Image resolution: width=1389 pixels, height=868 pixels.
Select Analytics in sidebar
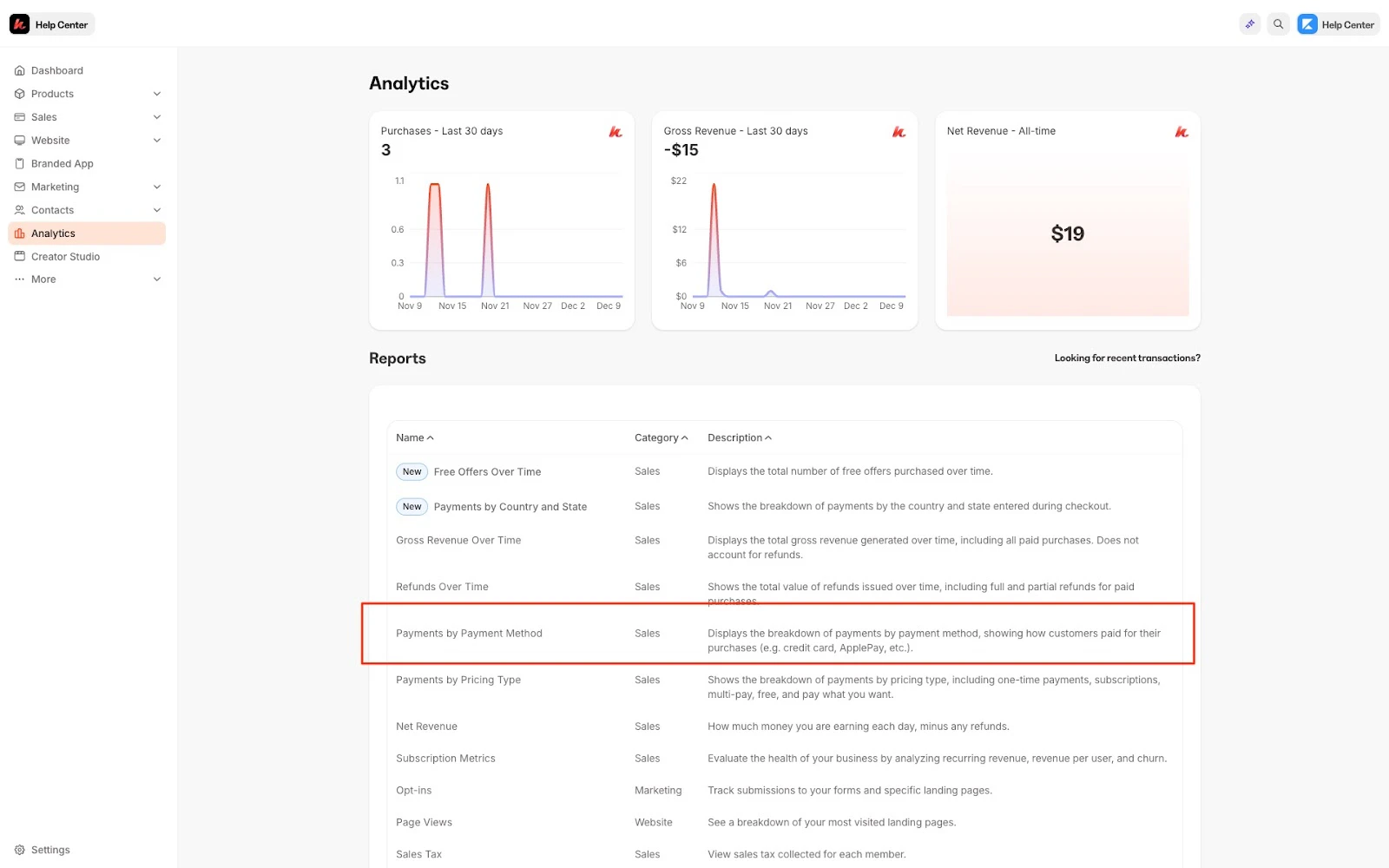[x=87, y=233]
